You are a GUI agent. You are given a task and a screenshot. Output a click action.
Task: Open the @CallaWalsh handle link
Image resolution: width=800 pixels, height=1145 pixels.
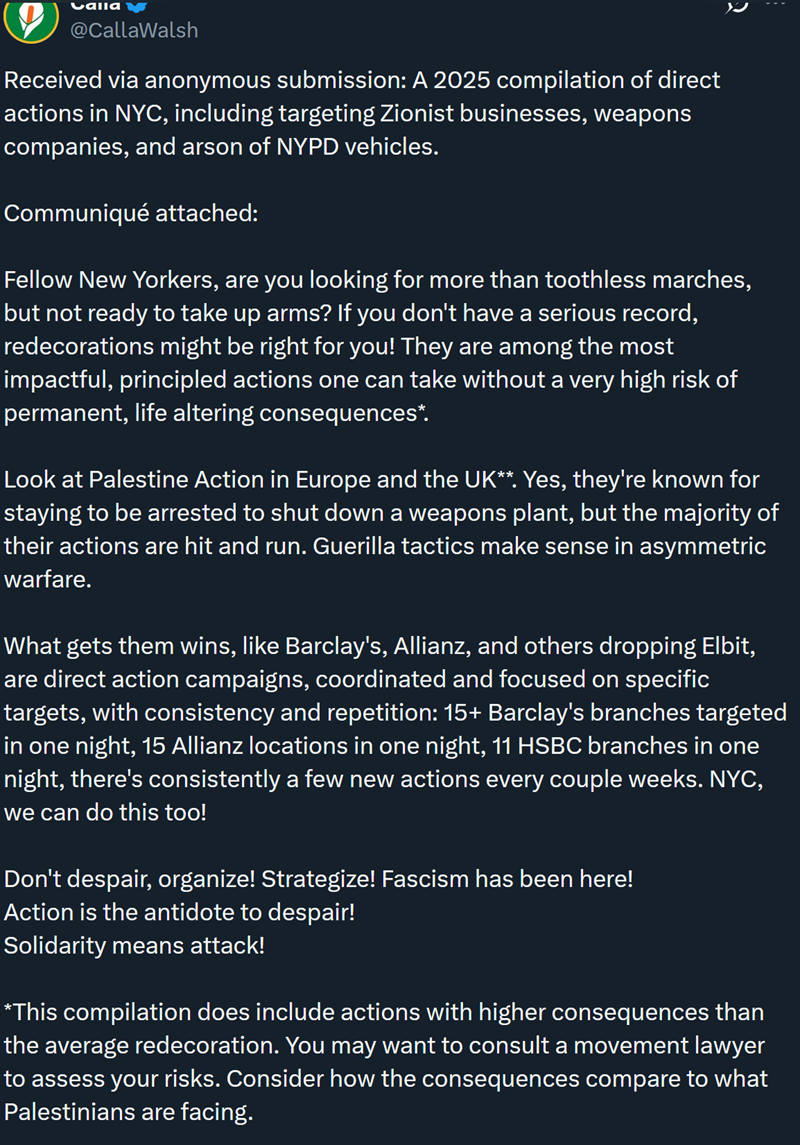tap(132, 30)
